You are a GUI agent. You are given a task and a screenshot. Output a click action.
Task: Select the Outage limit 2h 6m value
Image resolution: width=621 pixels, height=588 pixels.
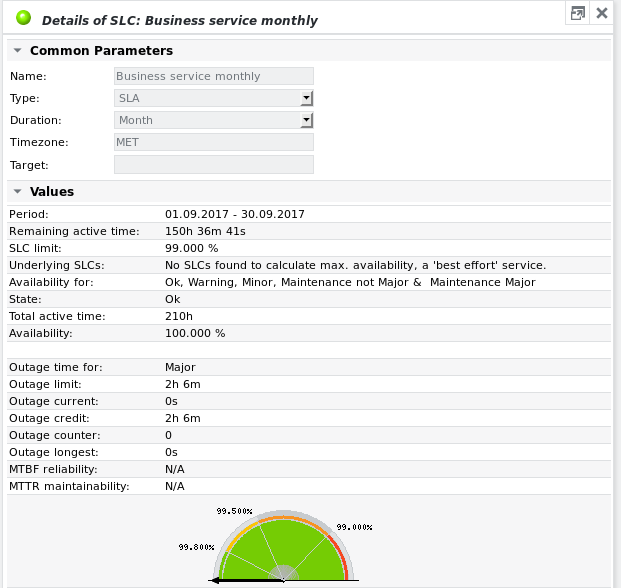[x=183, y=384]
